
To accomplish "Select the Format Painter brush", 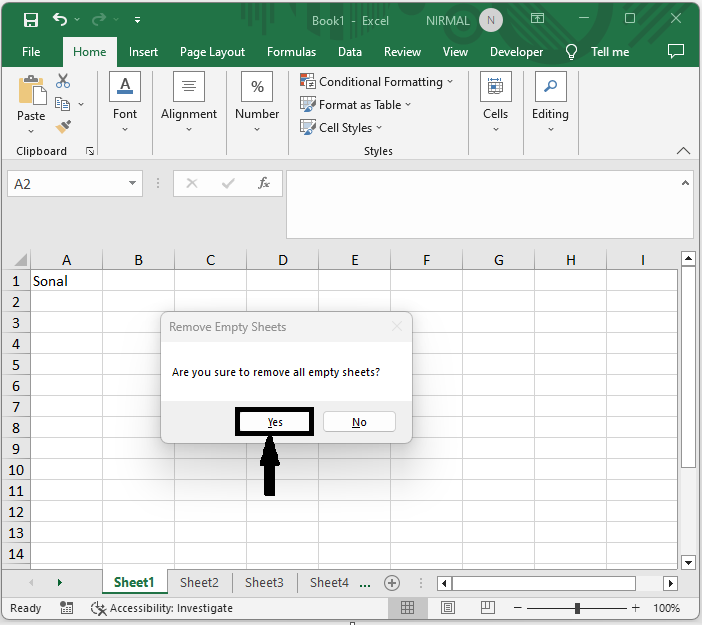I will pyautogui.click(x=63, y=127).
